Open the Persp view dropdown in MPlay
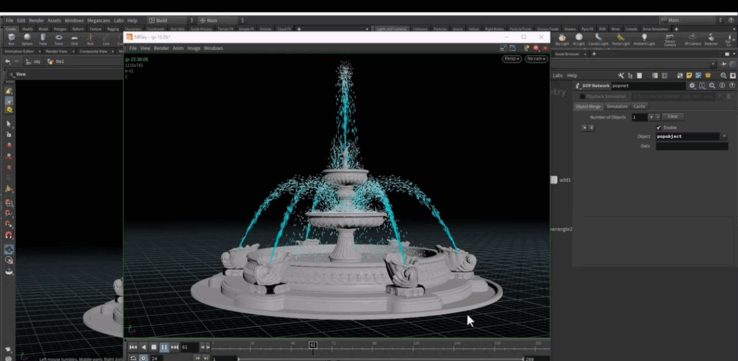The width and height of the screenshot is (738, 361). [x=512, y=59]
